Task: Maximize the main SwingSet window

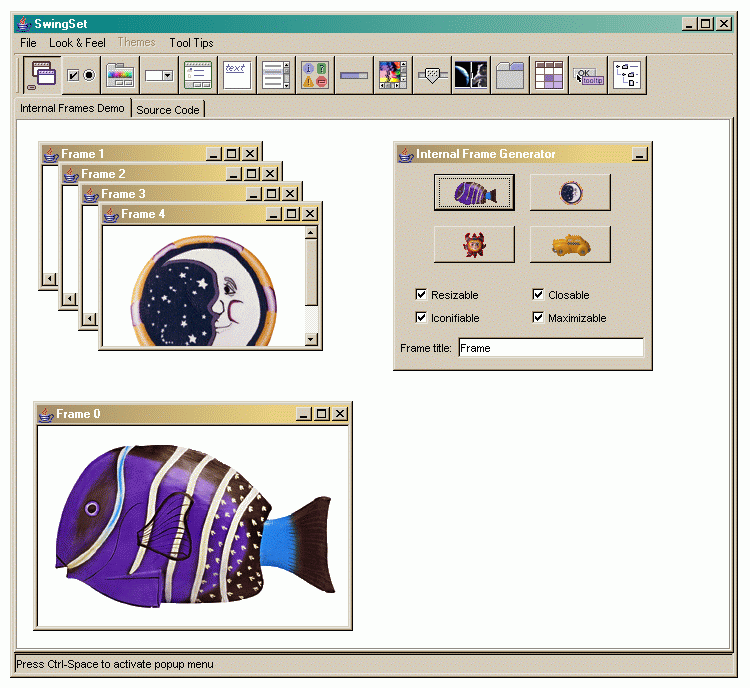Action: coord(706,23)
